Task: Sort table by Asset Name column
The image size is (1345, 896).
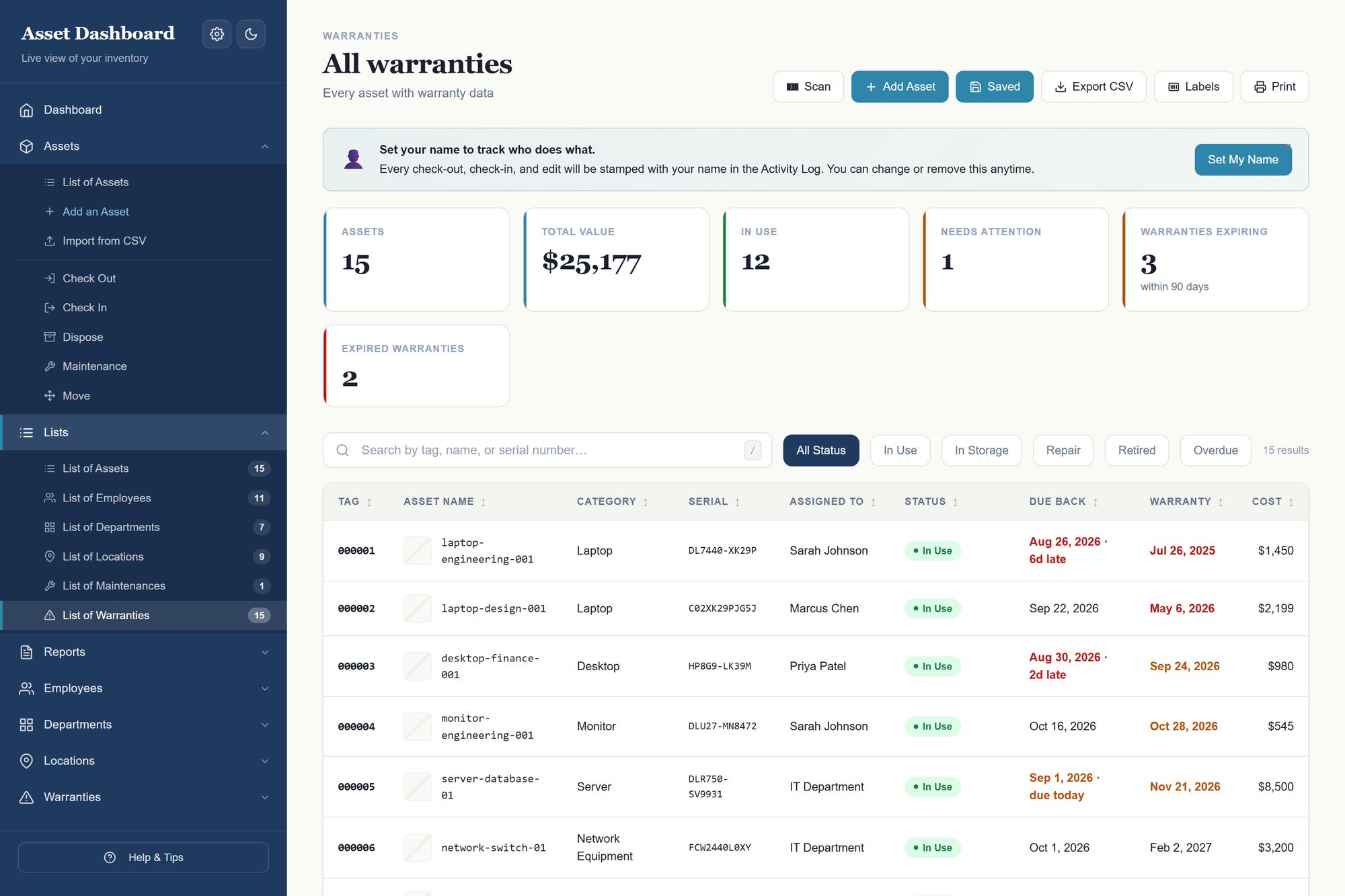Action: (x=445, y=502)
